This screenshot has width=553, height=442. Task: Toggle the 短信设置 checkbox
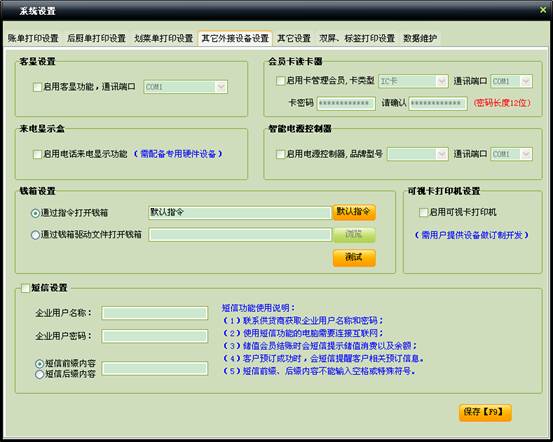point(25,288)
